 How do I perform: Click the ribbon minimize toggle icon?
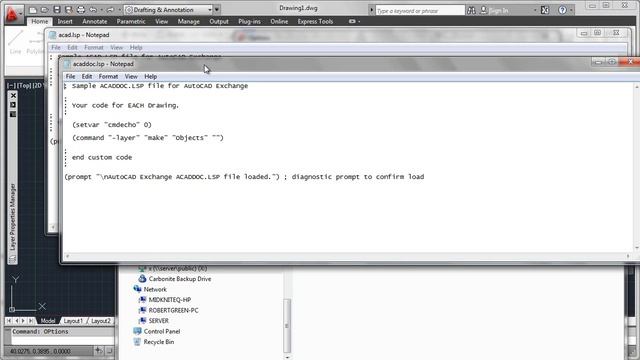point(352,21)
